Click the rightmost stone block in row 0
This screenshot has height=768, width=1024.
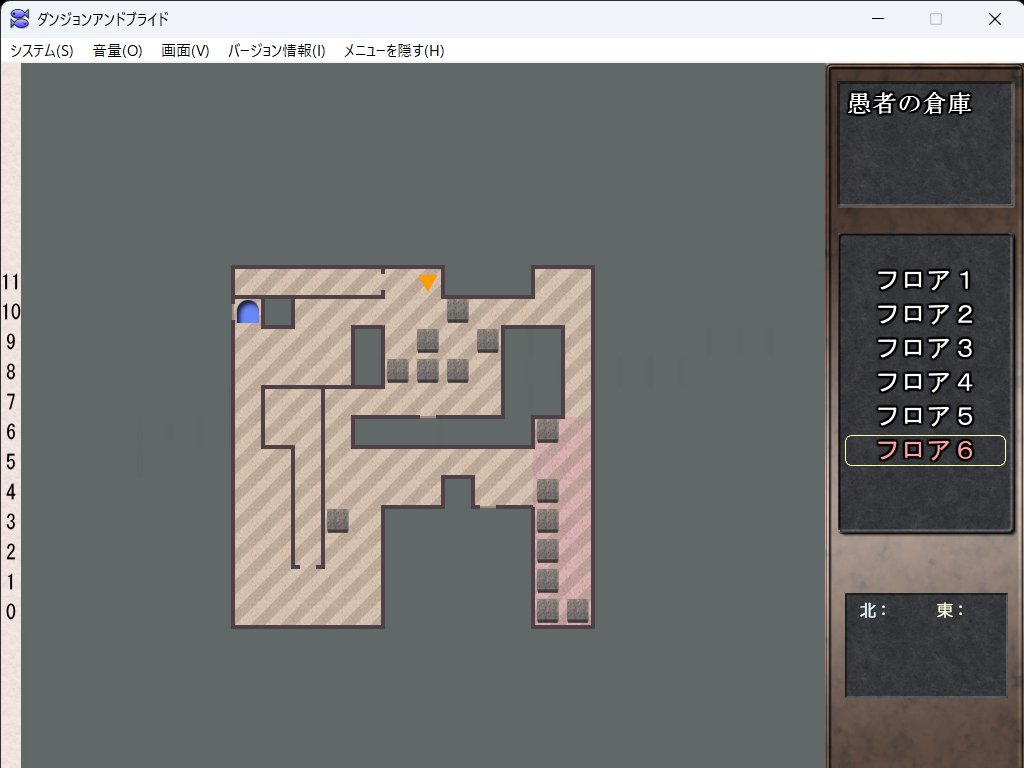[578, 610]
